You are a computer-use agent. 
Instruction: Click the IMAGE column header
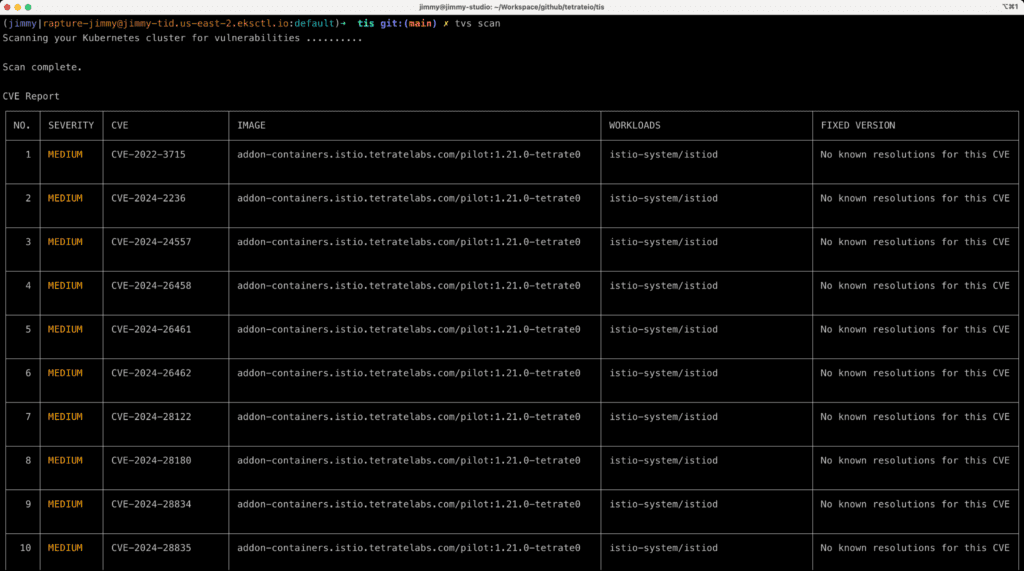click(x=251, y=126)
